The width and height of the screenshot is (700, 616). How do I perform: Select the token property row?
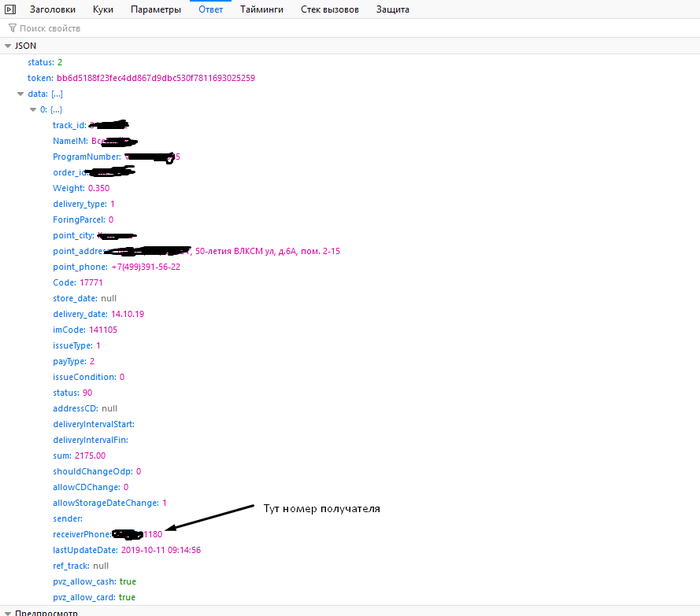click(140, 78)
